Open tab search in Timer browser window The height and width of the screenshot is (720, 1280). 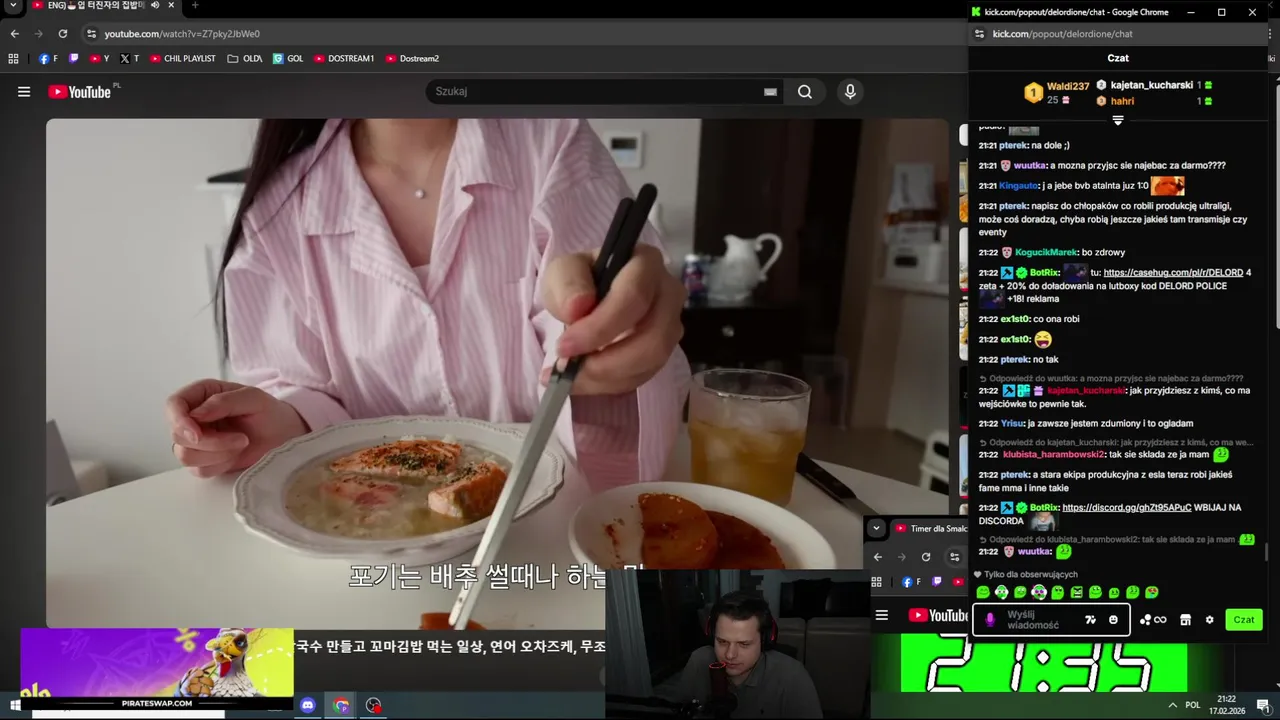point(876,528)
